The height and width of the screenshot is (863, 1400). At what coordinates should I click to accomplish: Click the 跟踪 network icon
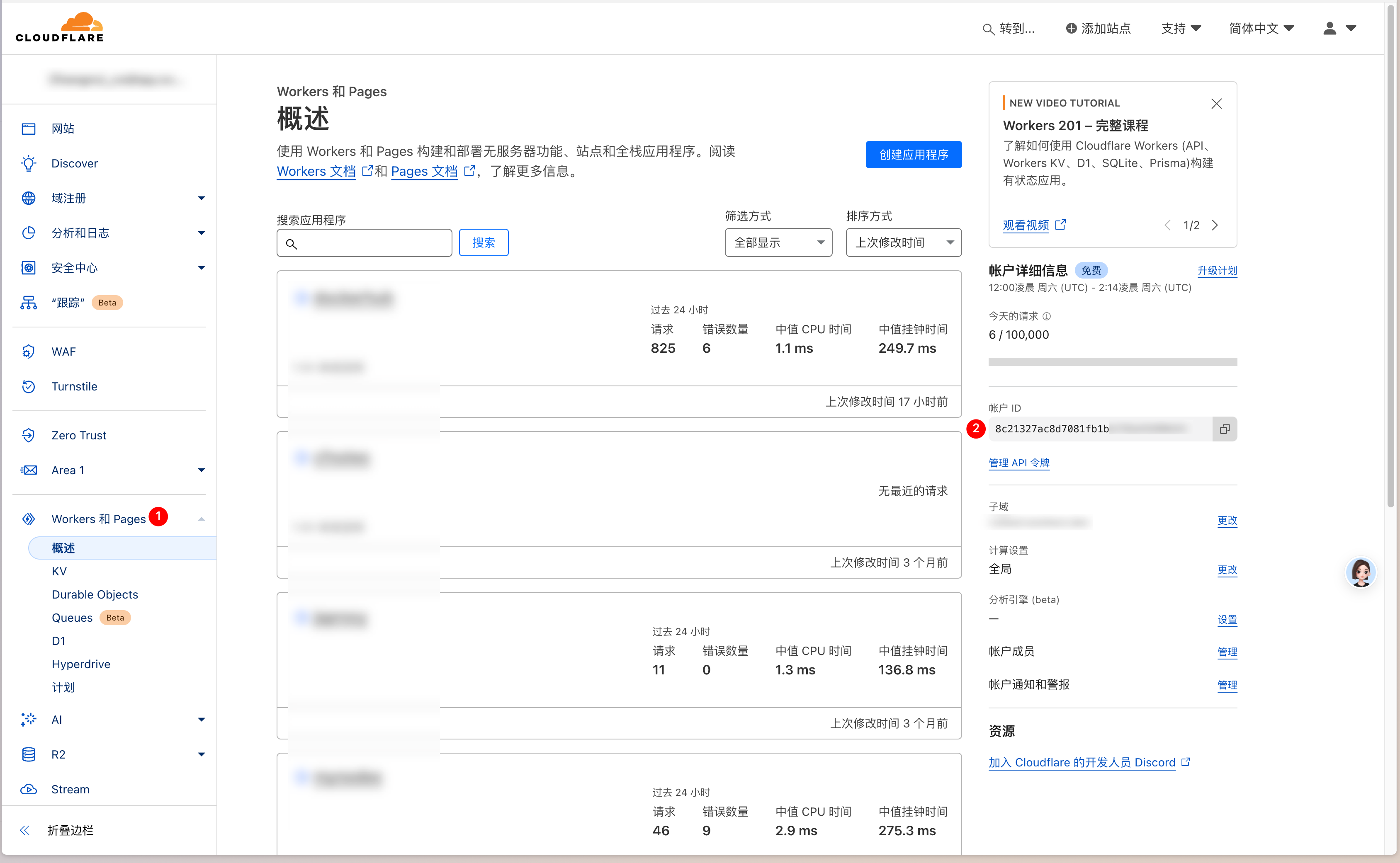pos(29,303)
